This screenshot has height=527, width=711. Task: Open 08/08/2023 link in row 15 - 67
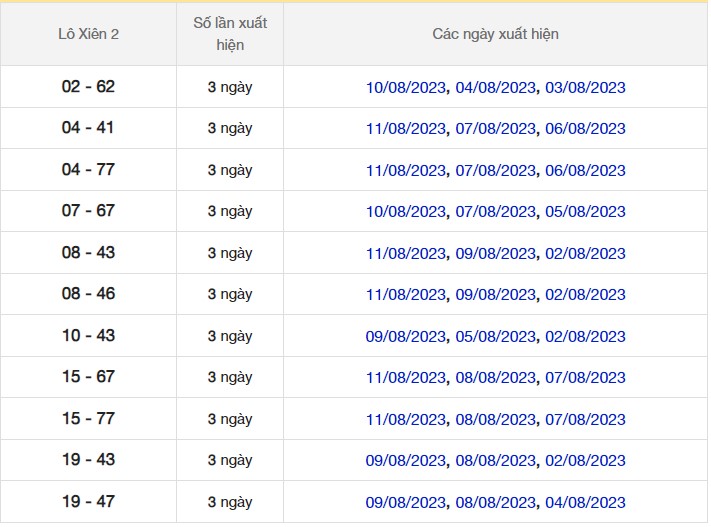tap(496, 377)
